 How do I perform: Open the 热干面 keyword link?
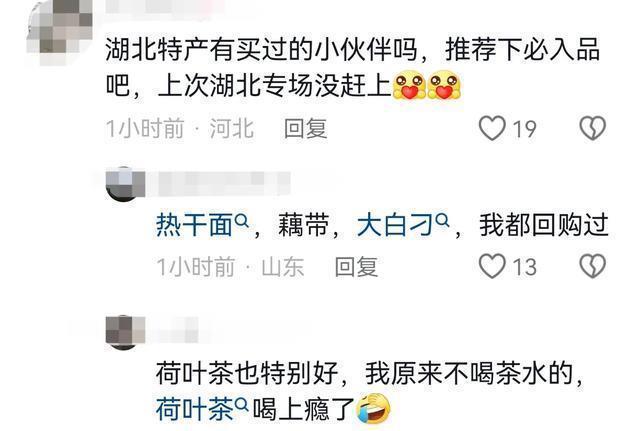point(194,225)
